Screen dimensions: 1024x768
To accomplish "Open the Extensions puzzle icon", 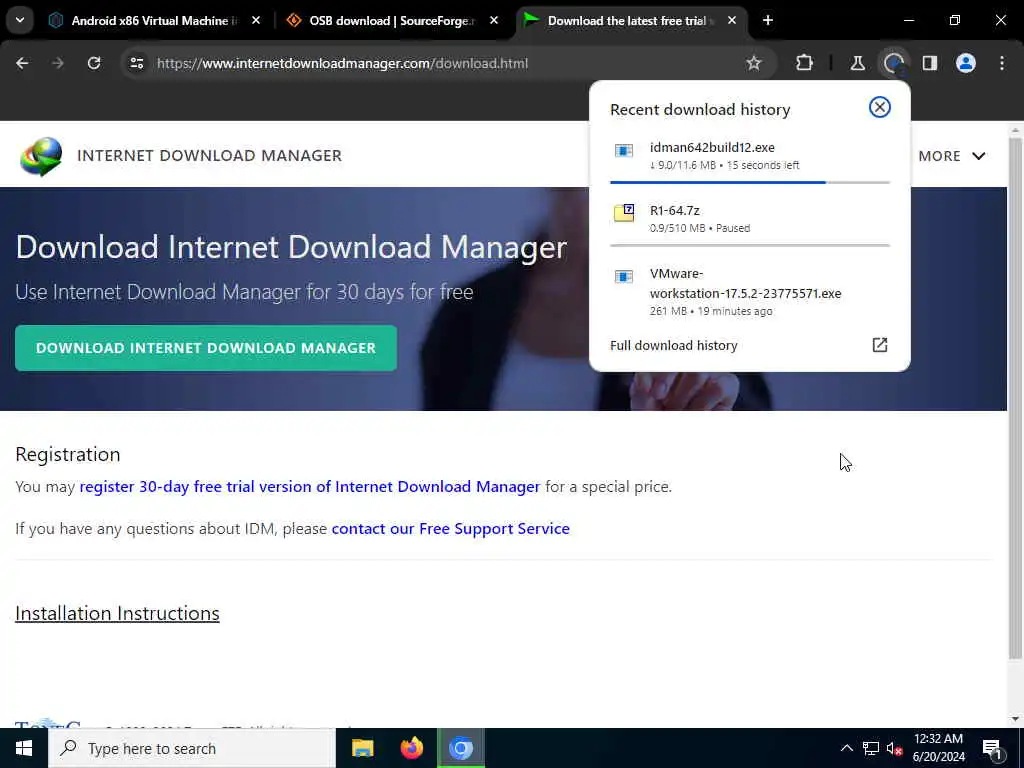I will click(x=805, y=63).
